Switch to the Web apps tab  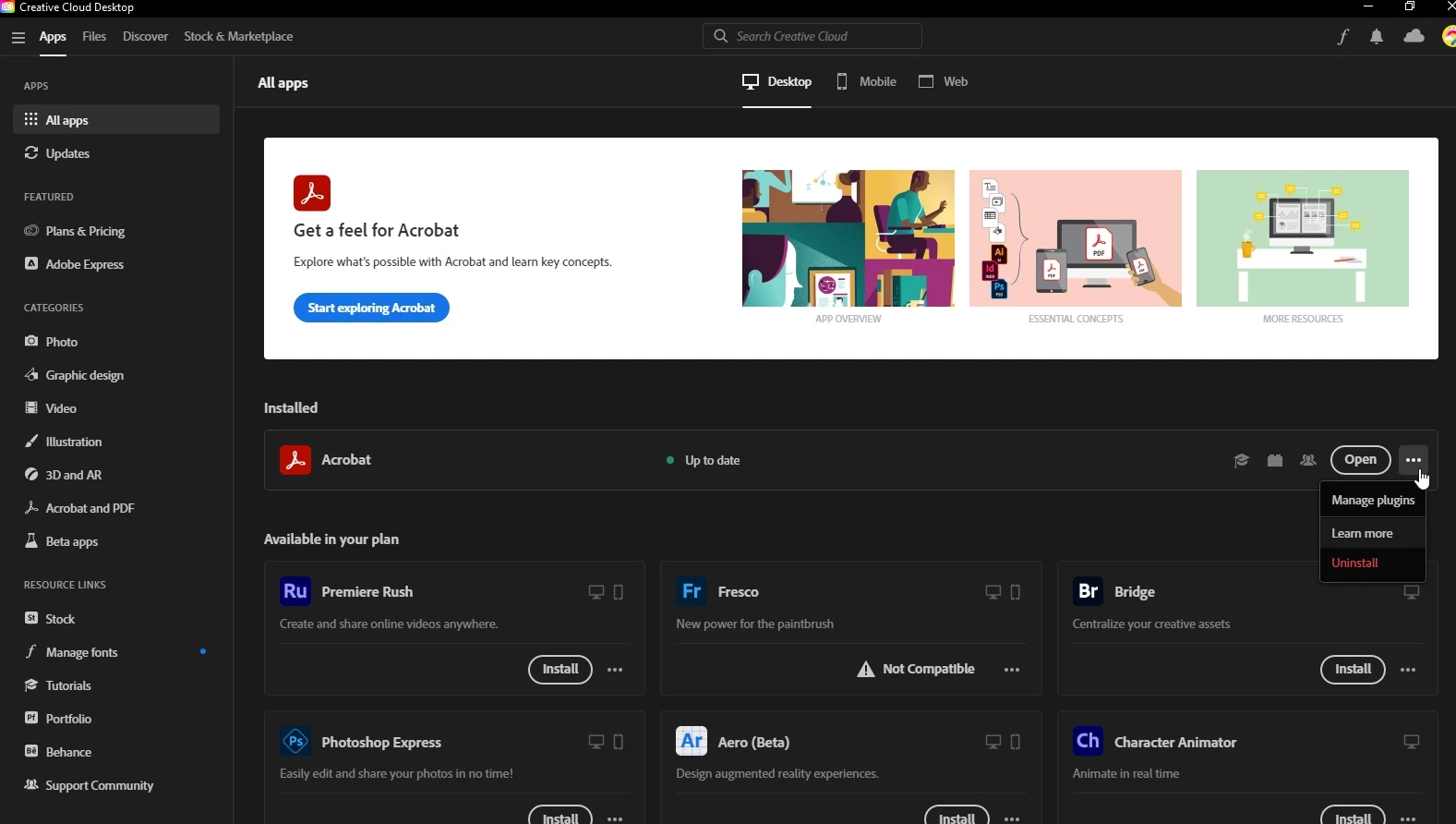[943, 81]
